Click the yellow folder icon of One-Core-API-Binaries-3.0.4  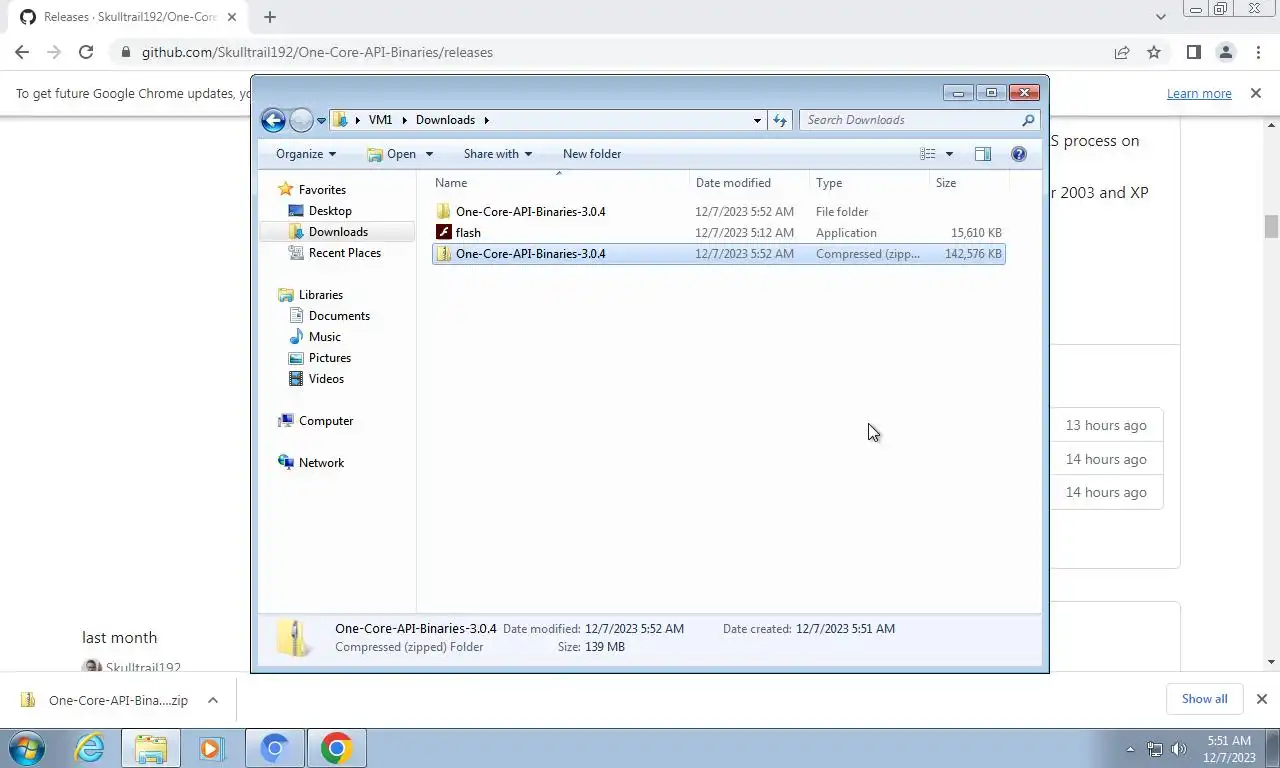(x=444, y=212)
